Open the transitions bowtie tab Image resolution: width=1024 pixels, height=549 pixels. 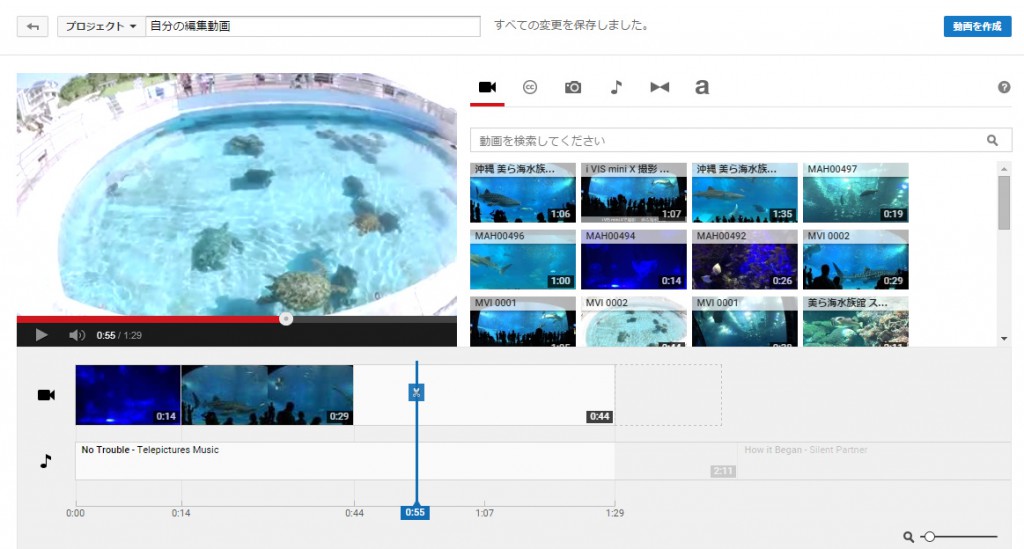(x=659, y=87)
